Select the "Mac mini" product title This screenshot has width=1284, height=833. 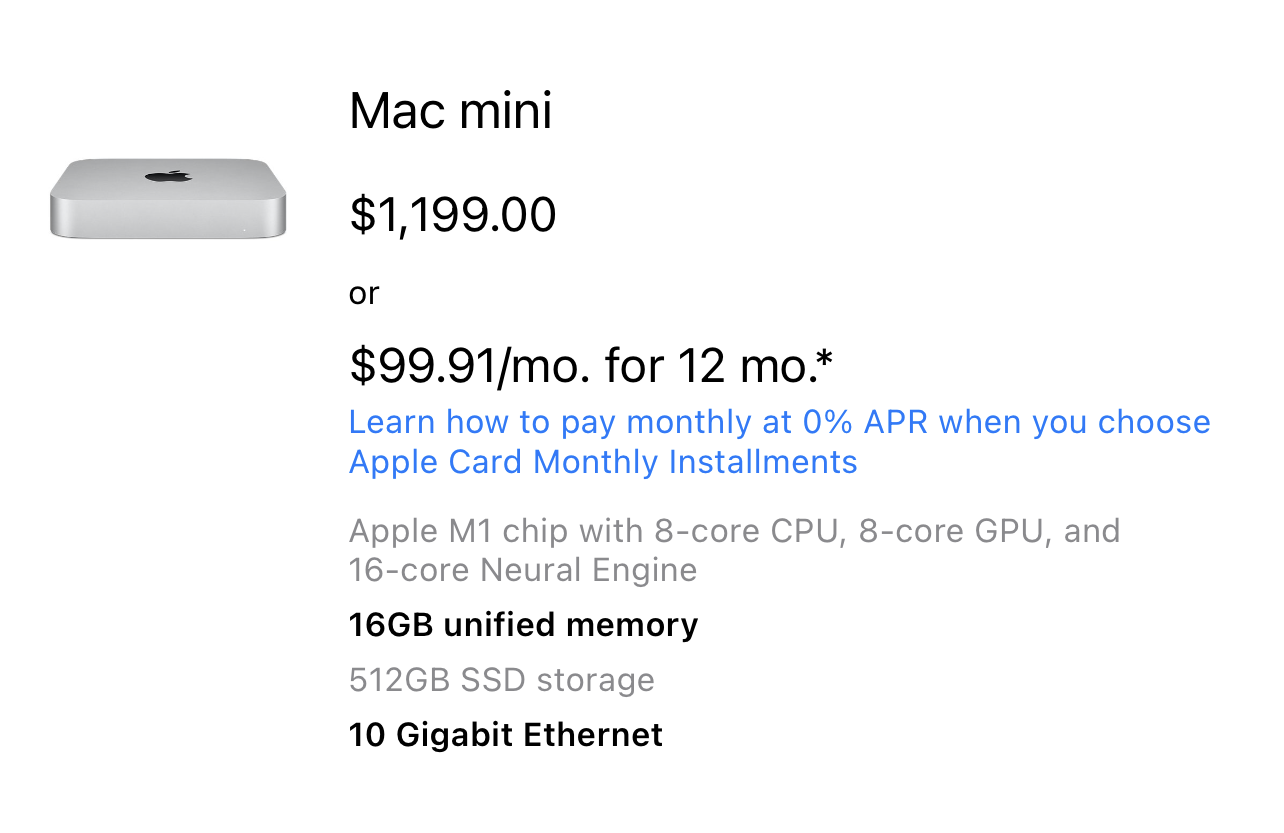coord(450,111)
